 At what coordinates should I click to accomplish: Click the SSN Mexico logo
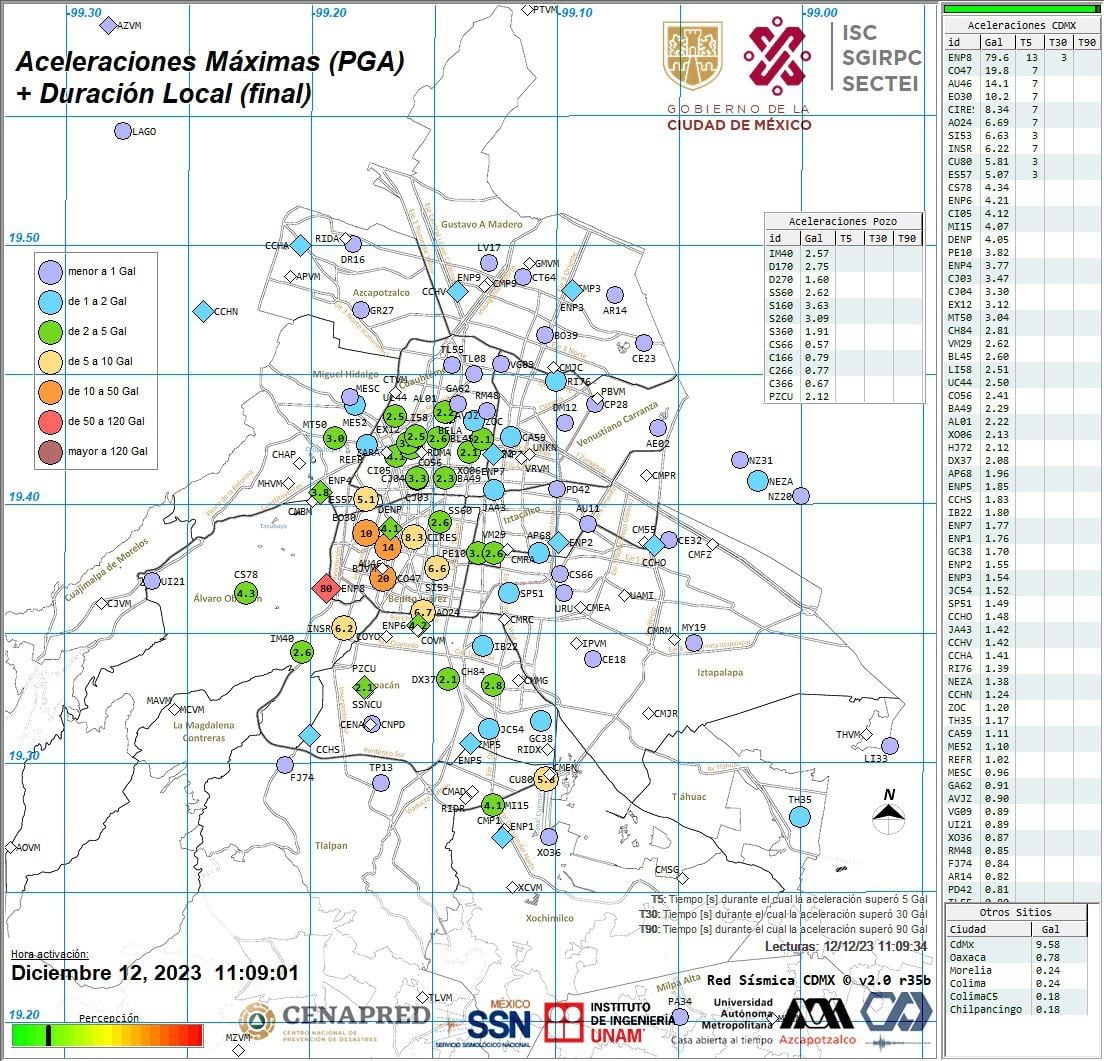pyautogui.click(x=499, y=1020)
